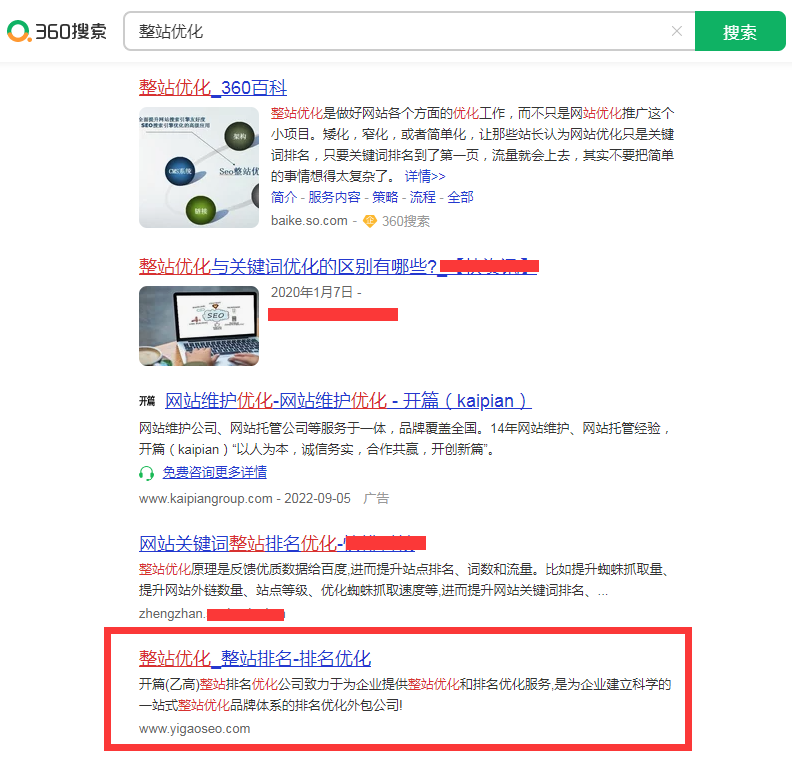Screen dimensions: 792x757
Task: Click the 360搜索 logo
Action: pos(57,31)
